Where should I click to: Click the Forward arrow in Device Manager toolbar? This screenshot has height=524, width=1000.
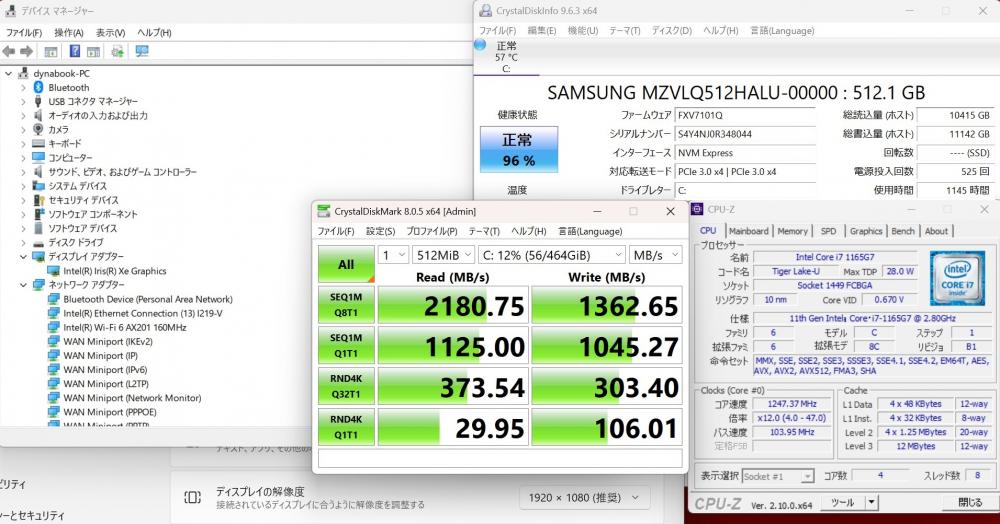point(26,52)
